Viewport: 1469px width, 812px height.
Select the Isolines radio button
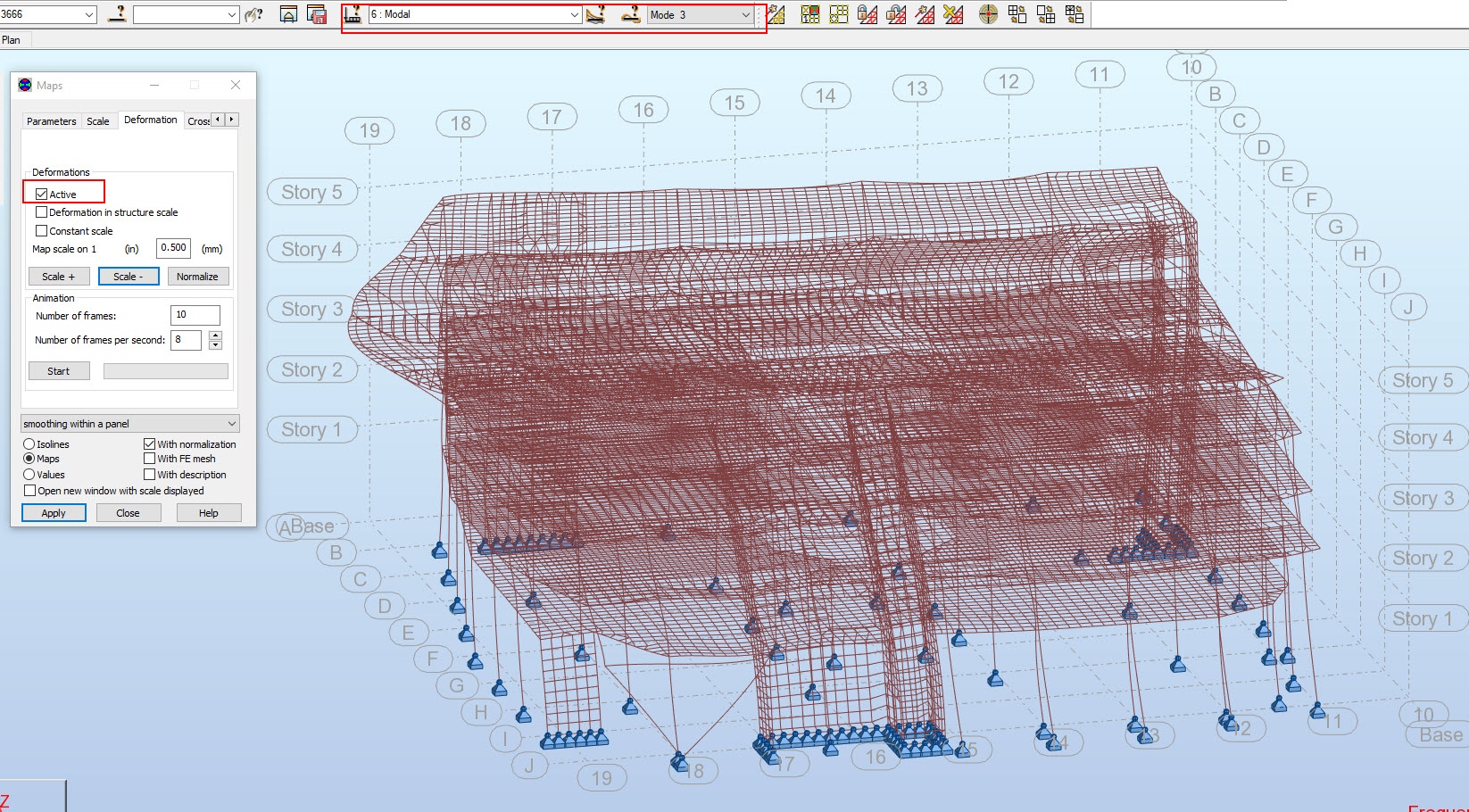click(x=29, y=443)
